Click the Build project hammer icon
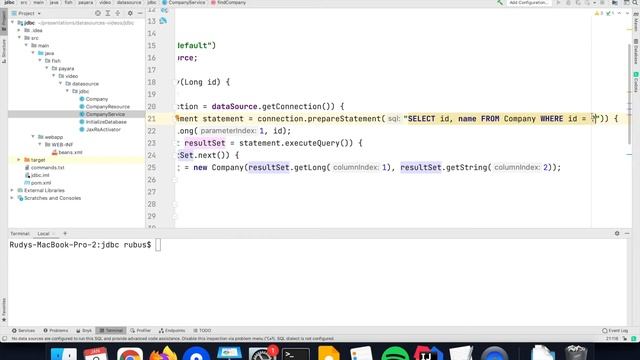 point(500,2)
